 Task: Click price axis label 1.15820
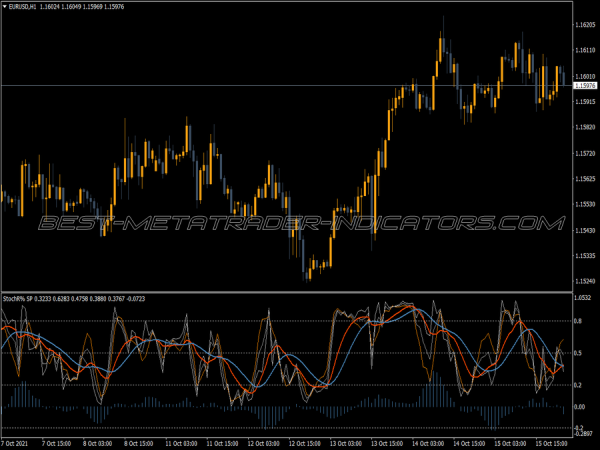(x=585, y=127)
